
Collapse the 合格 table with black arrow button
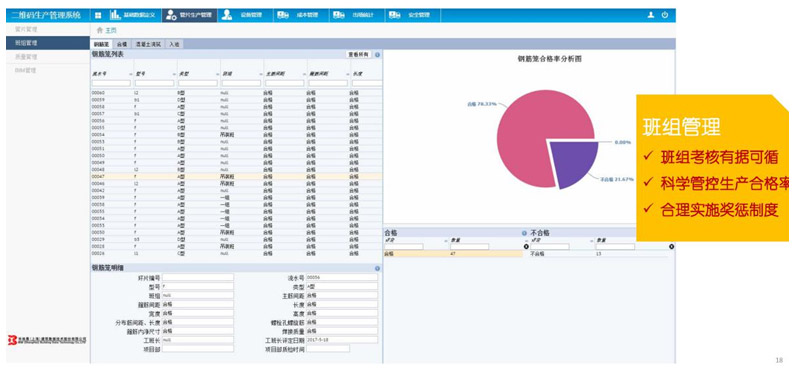(526, 246)
